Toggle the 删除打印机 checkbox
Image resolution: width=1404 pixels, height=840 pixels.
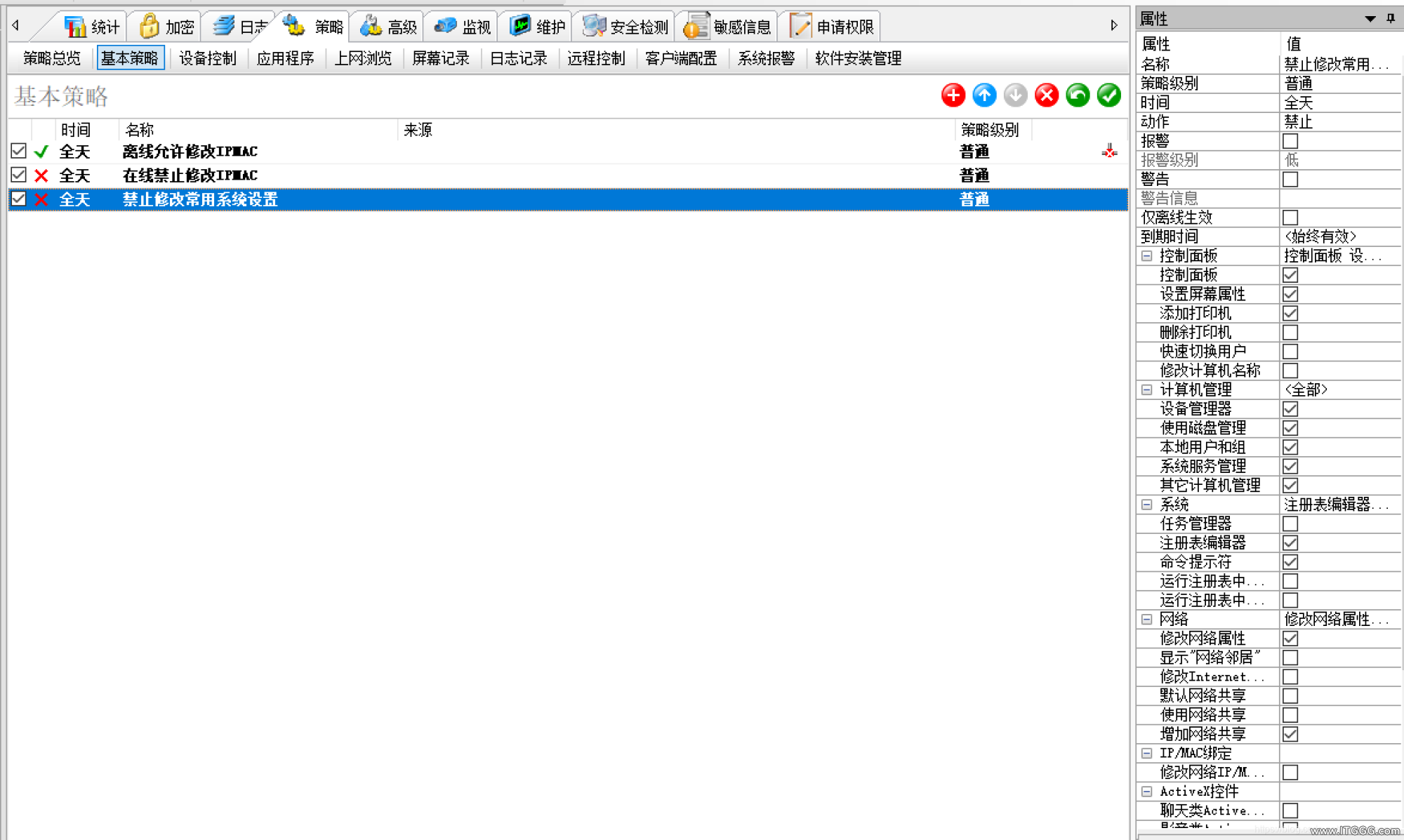pyautogui.click(x=1290, y=332)
